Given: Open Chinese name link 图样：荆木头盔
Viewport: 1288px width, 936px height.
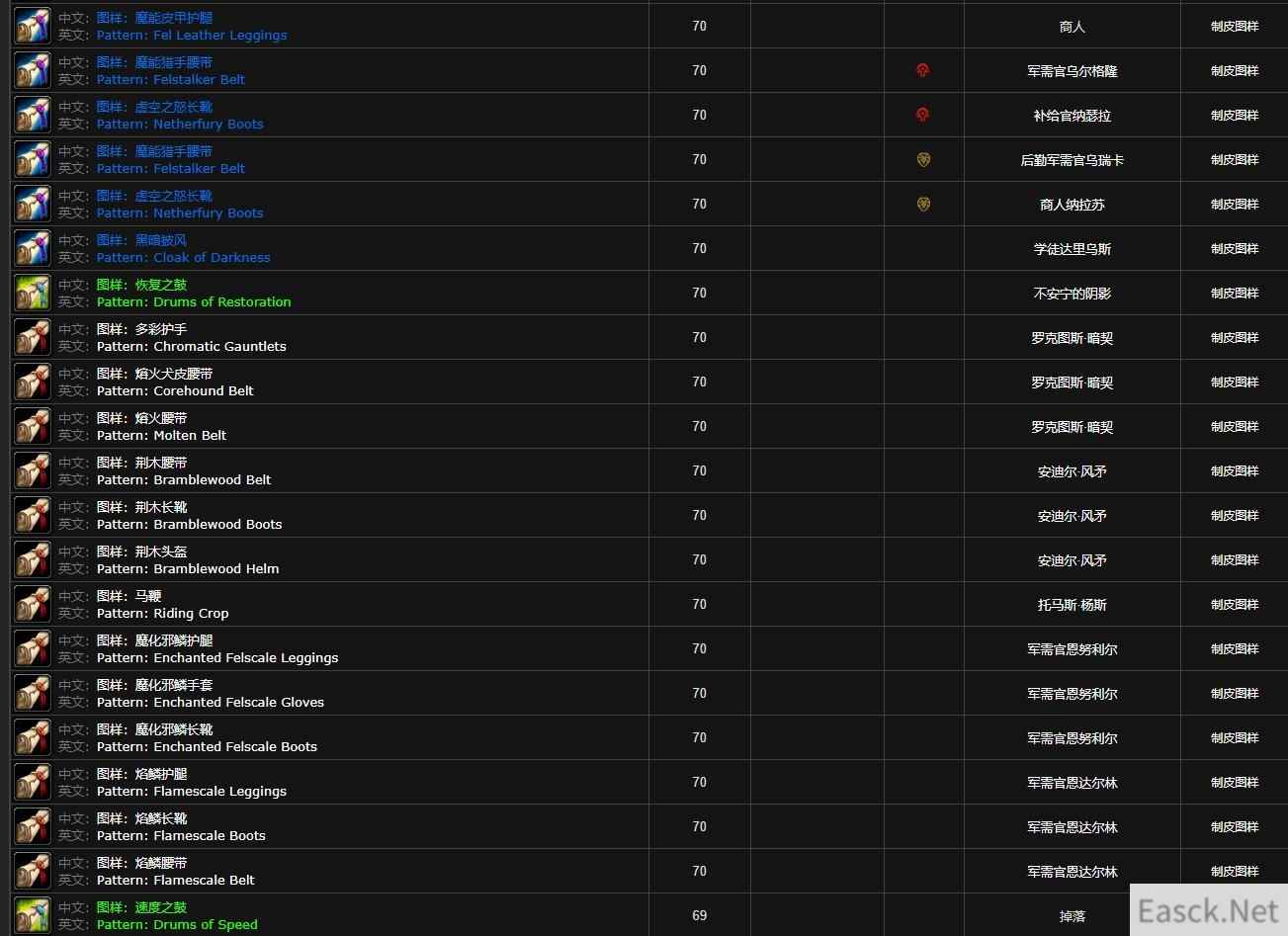Looking at the screenshot, I should [x=141, y=552].
